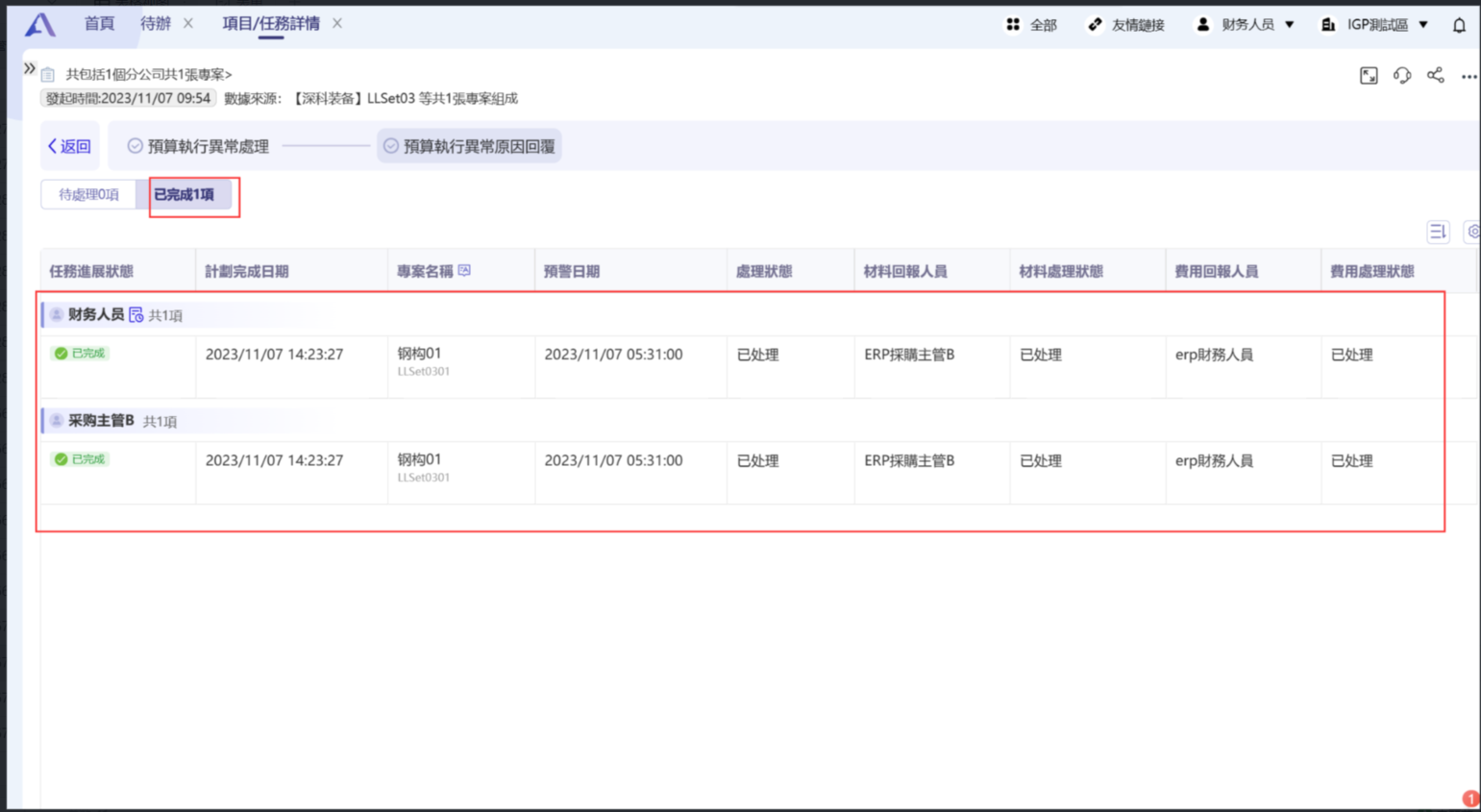Expand the collapsed sidebar chevron
The width and height of the screenshot is (1481, 812).
tap(30, 68)
